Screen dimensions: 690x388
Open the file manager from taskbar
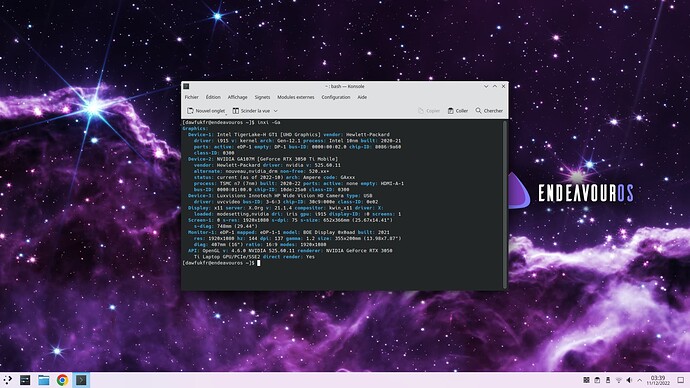tap(44, 380)
